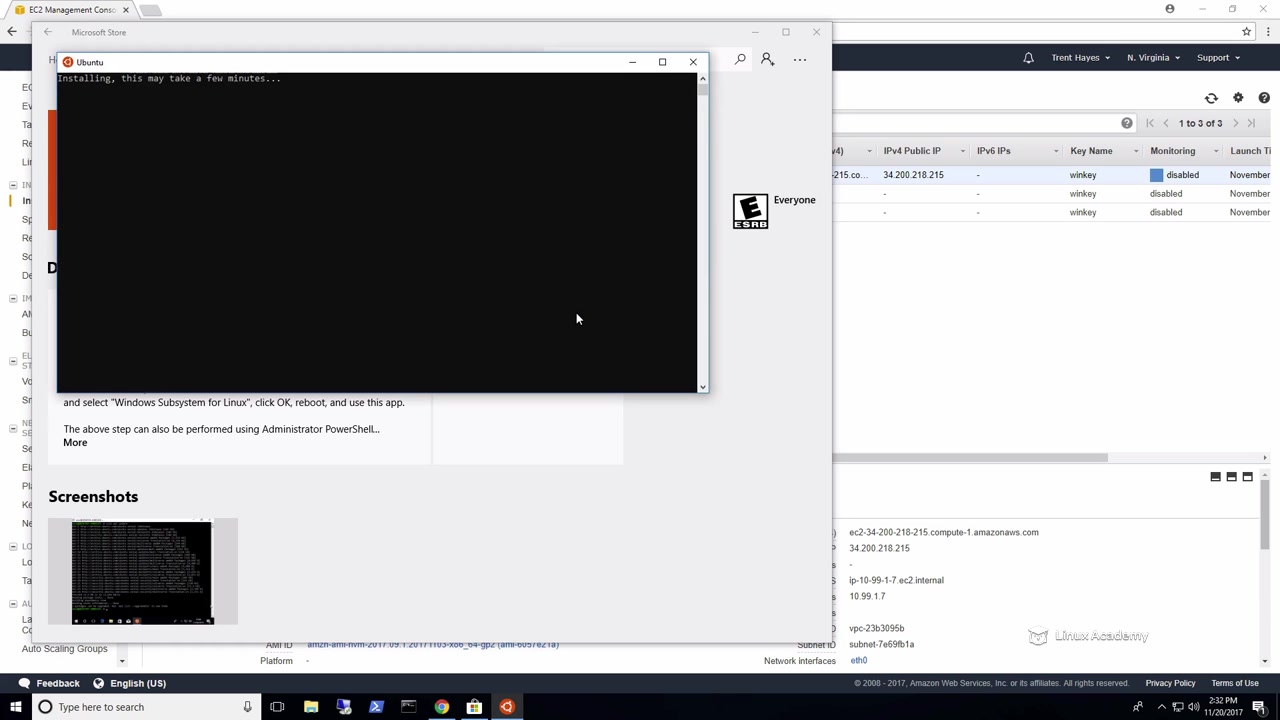The image size is (1280, 720).
Task: Open the Ubuntu screenshot thumbnail in Store
Action: pos(143,571)
